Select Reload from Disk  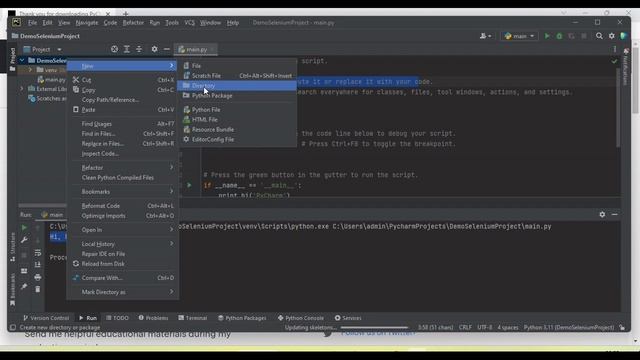pyautogui.click(x=123, y=264)
